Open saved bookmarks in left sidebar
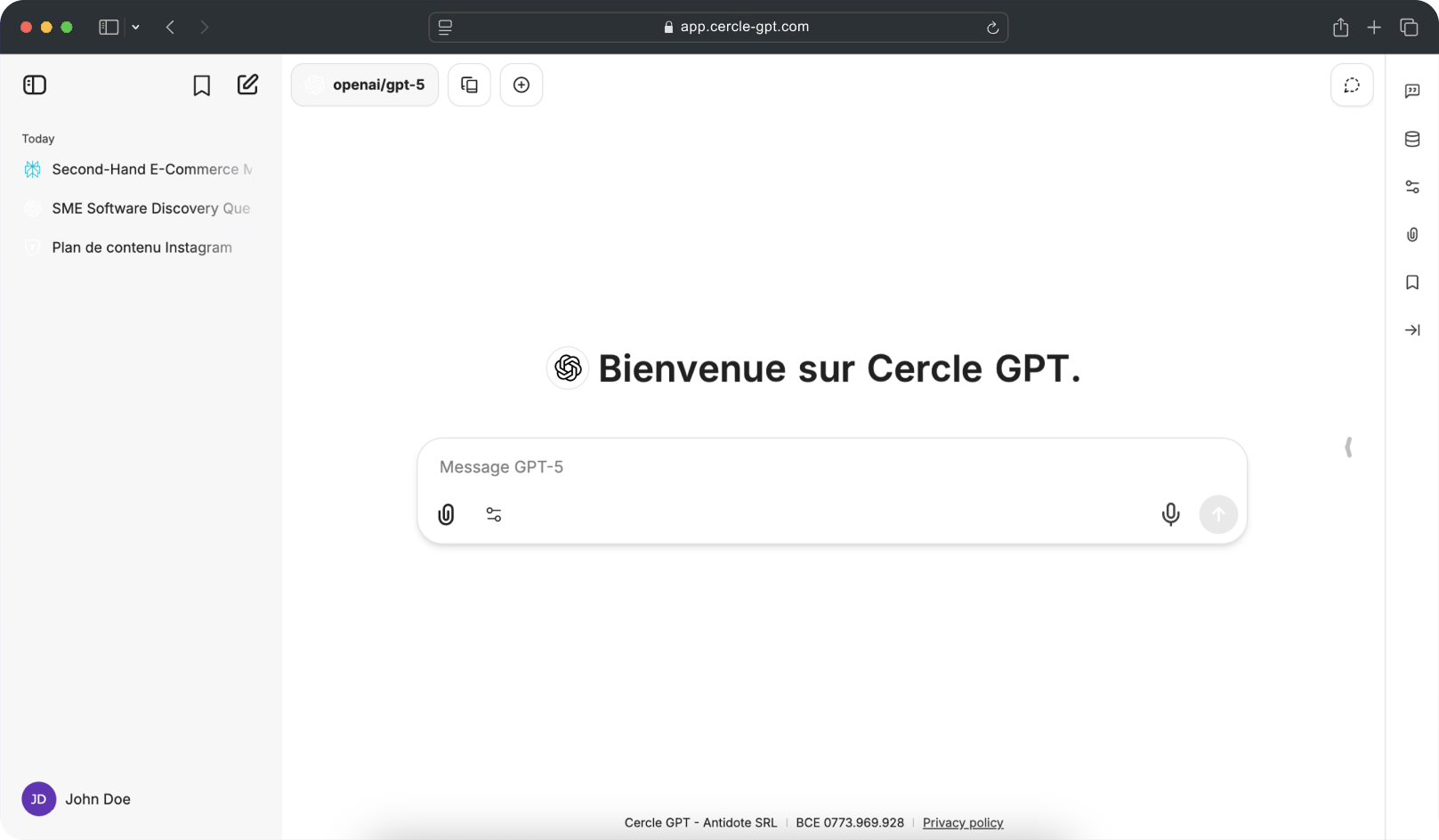This screenshot has height=840, width=1439. click(202, 85)
